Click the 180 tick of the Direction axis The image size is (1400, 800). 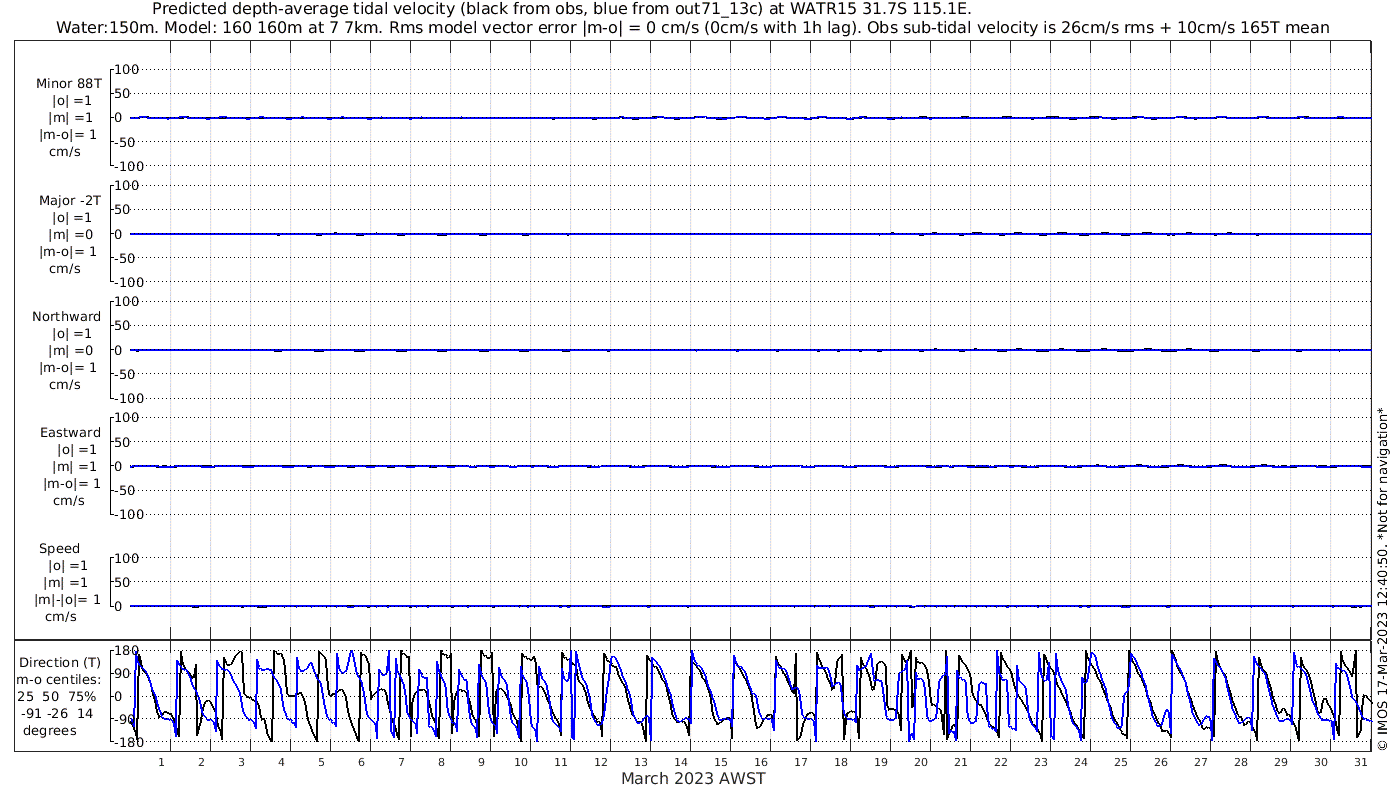[126, 651]
